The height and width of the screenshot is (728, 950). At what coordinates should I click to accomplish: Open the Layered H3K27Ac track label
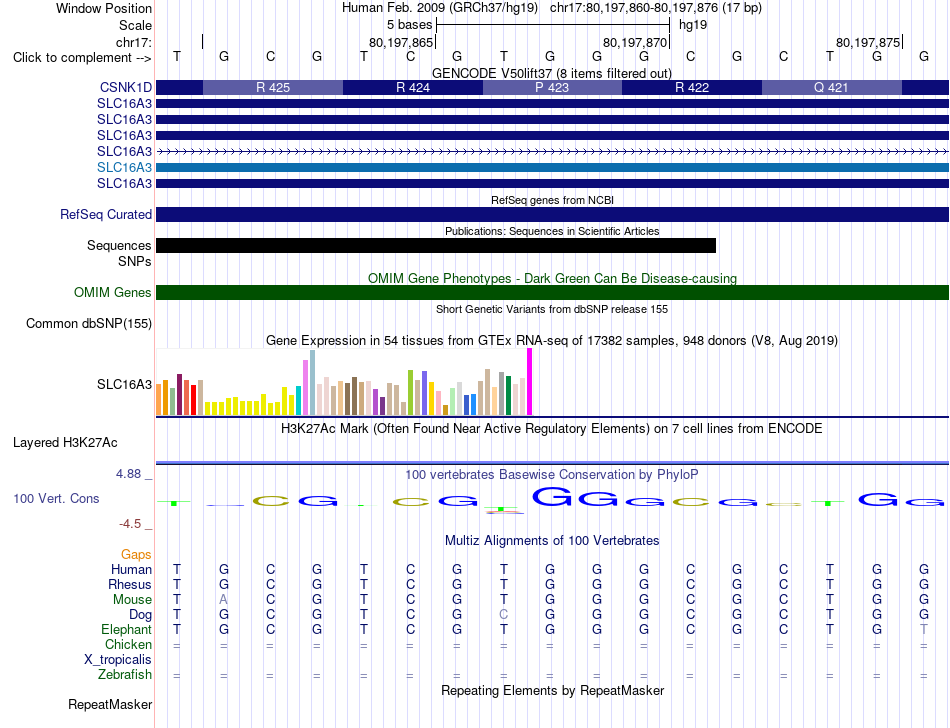point(65,443)
